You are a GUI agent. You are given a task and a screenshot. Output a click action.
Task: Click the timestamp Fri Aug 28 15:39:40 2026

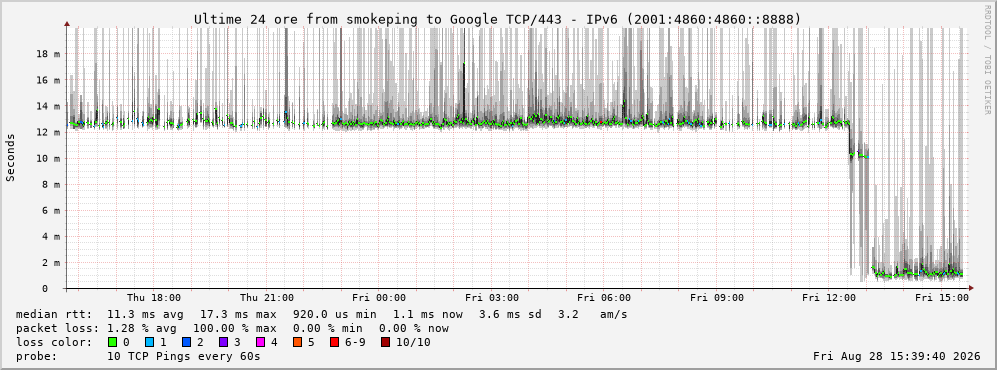[897, 356]
